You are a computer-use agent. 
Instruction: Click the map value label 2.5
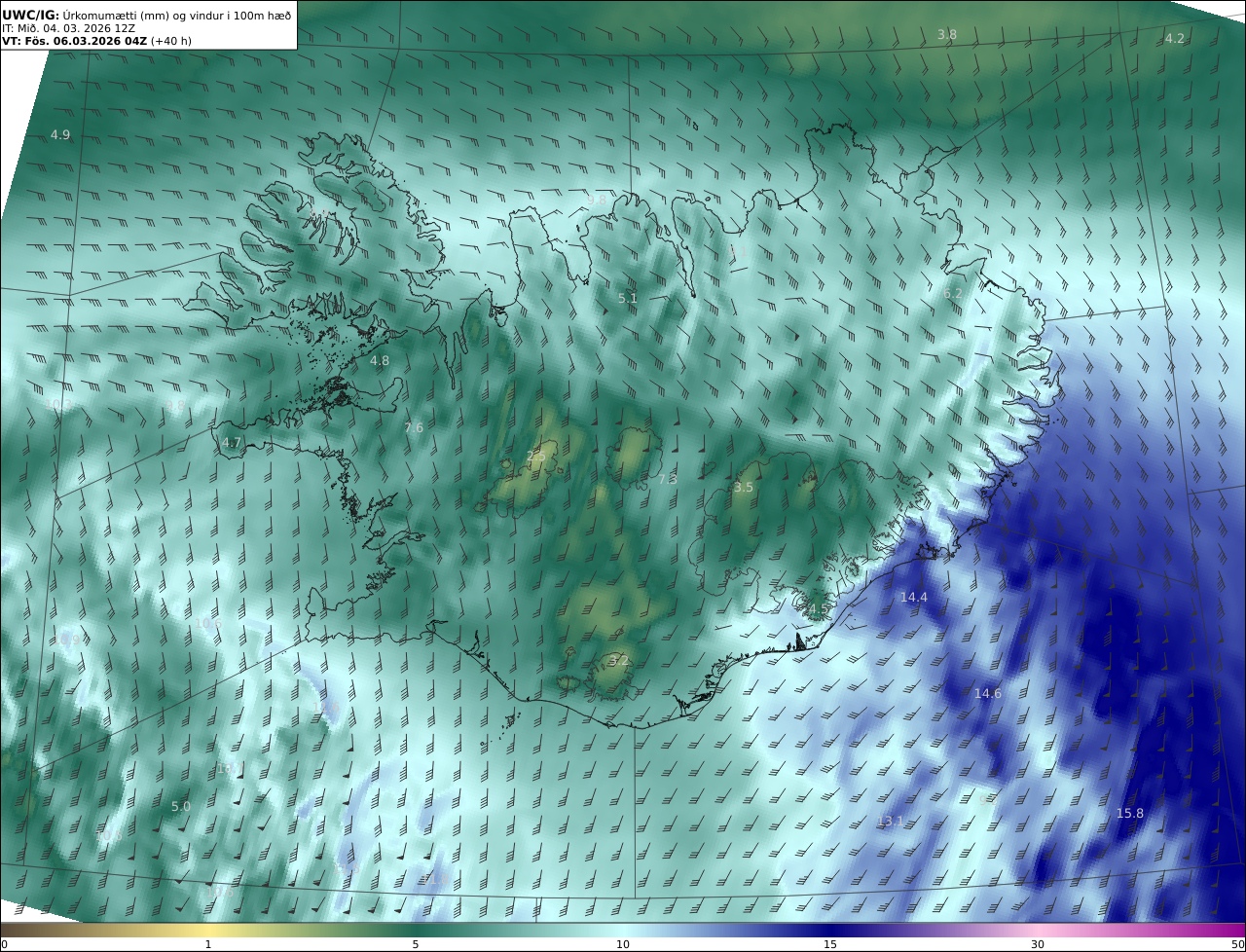(536, 457)
